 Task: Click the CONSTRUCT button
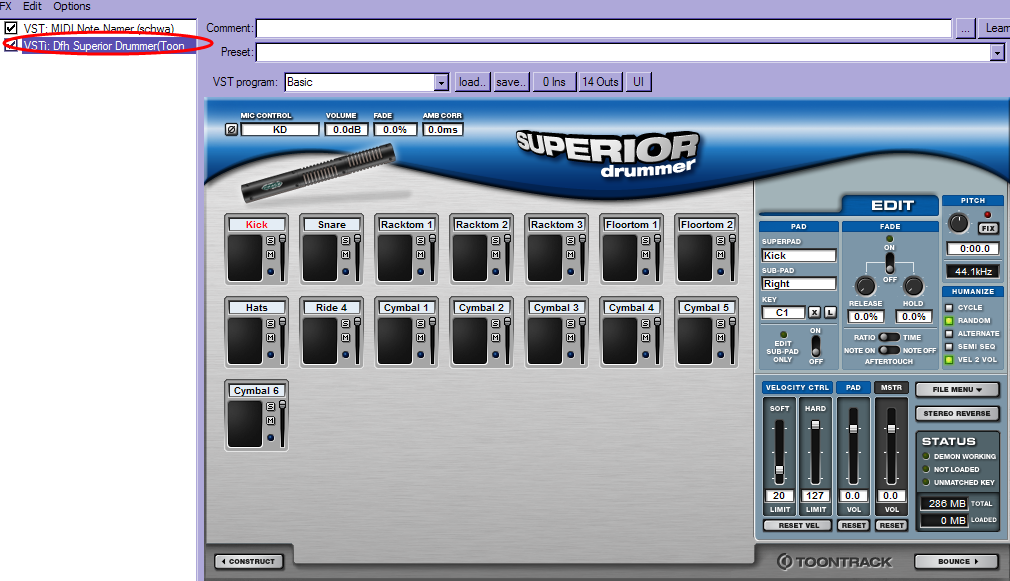point(249,562)
